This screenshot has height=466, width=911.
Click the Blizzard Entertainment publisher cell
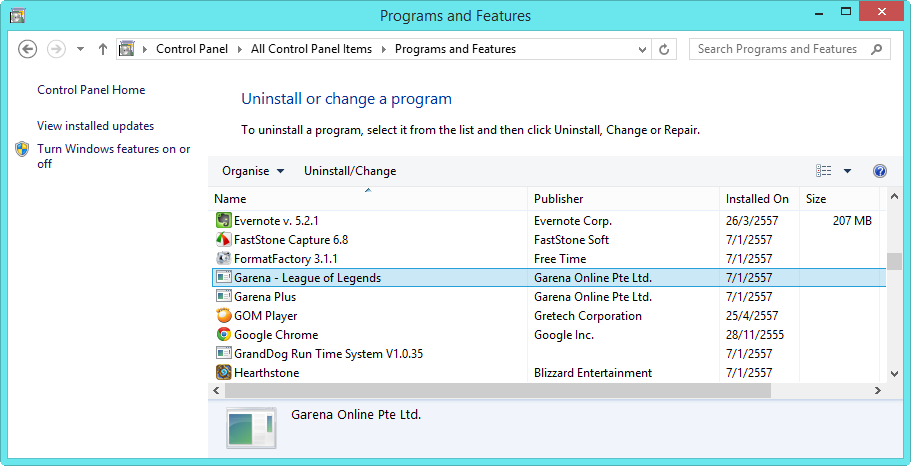593,372
